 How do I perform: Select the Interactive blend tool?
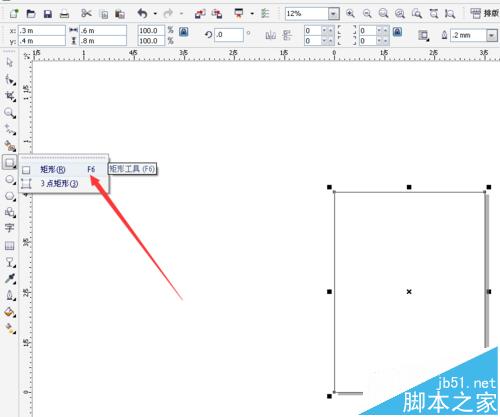(x=10, y=262)
